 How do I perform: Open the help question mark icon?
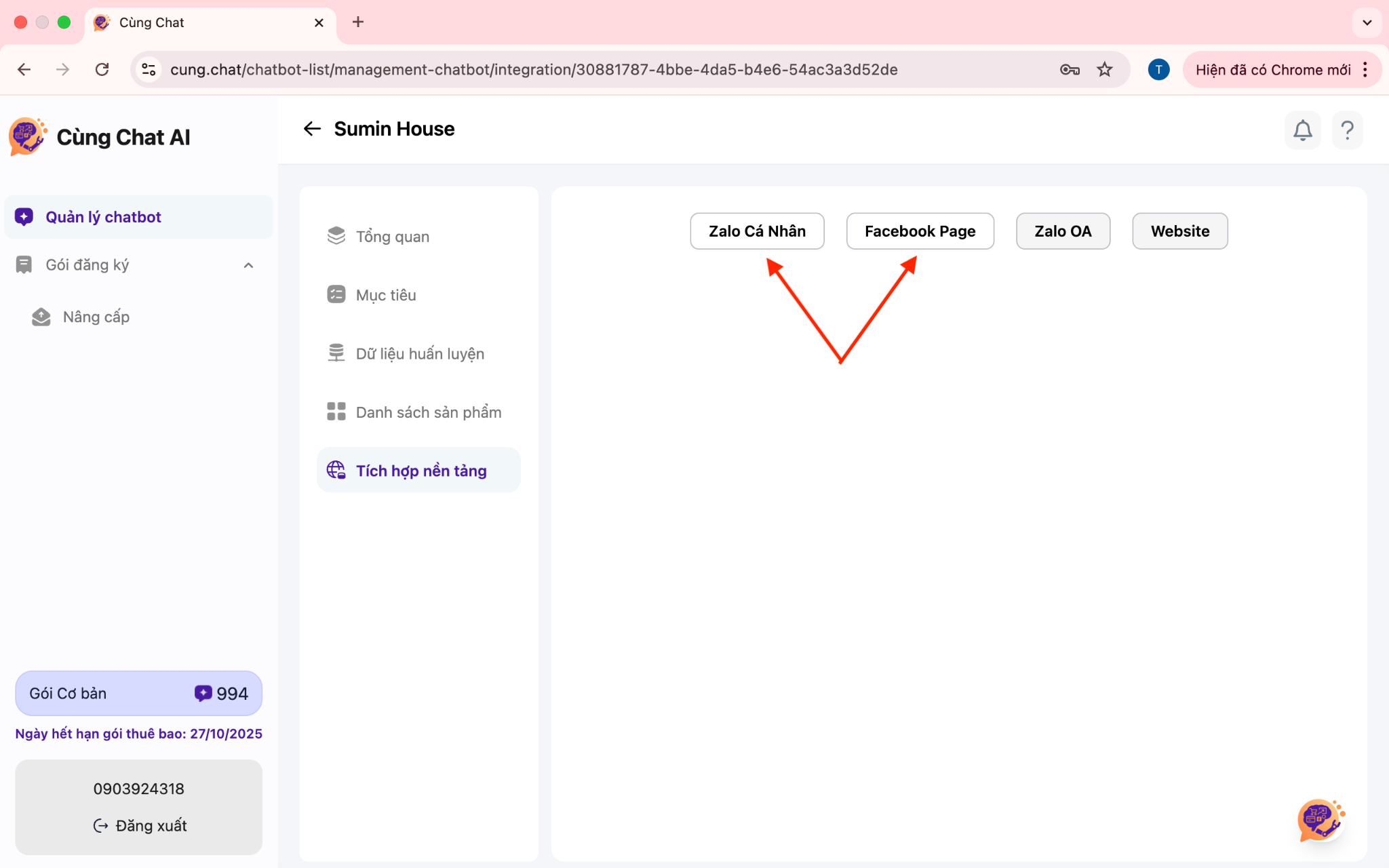pyautogui.click(x=1347, y=130)
